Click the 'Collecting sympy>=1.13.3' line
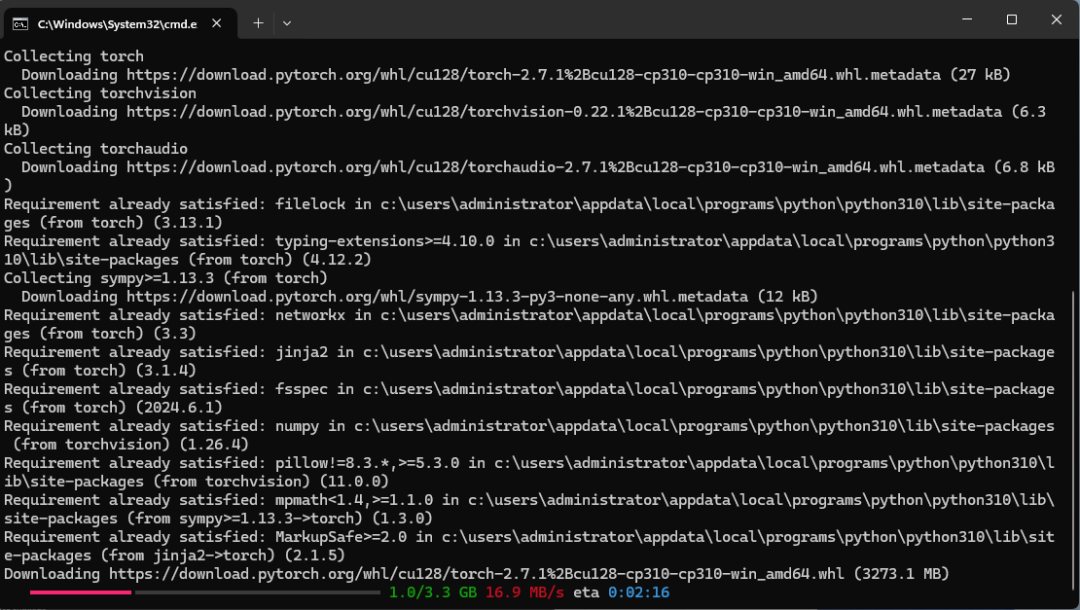Image resolution: width=1080 pixels, height=610 pixels. point(165,278)
